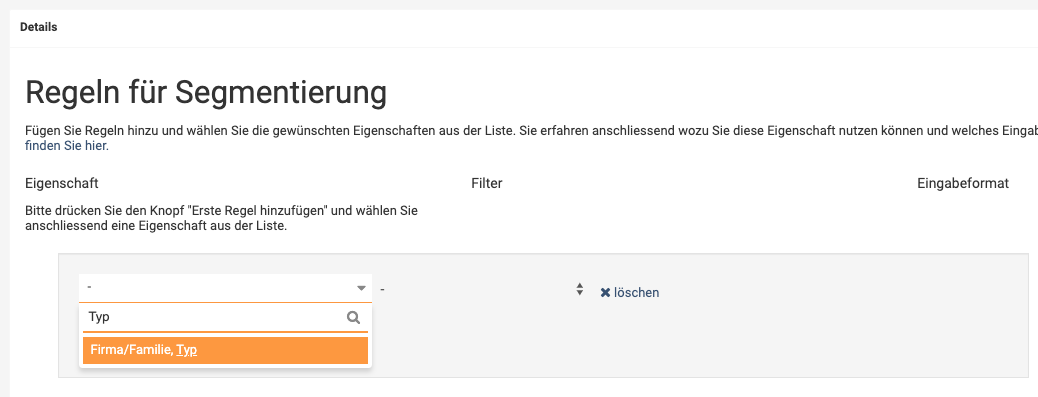1038x397 pixels.
Task: Click the "Erste Regel hinzufügen" instruction text
Action: 224,219
